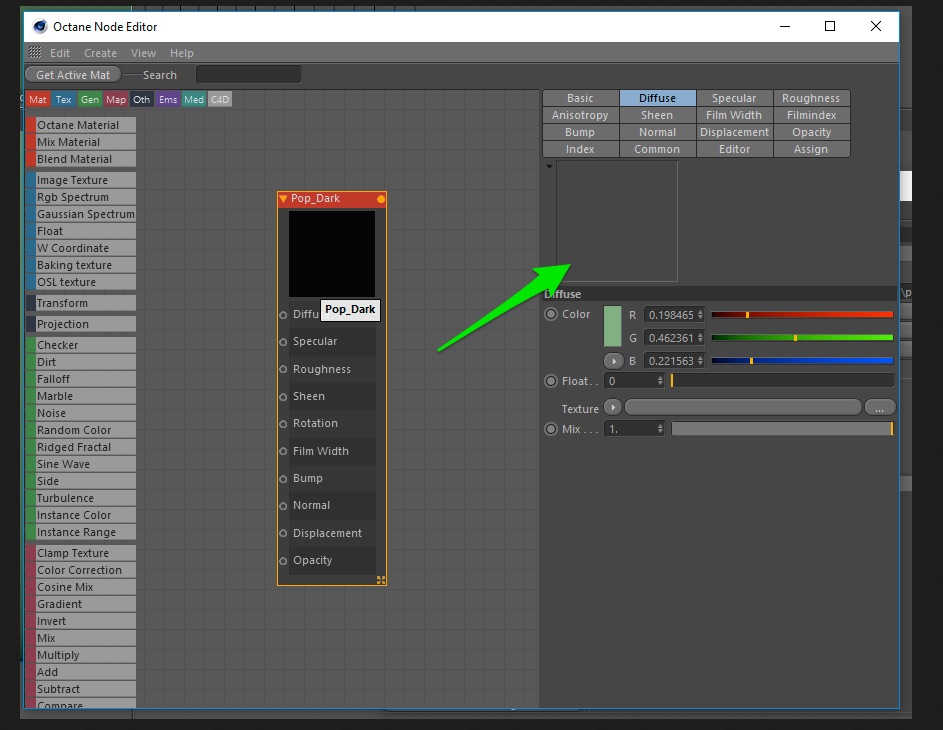This screenshot has height=730, width=943.
Task: Toggle the Med filter tag
Action: (194, 99)
